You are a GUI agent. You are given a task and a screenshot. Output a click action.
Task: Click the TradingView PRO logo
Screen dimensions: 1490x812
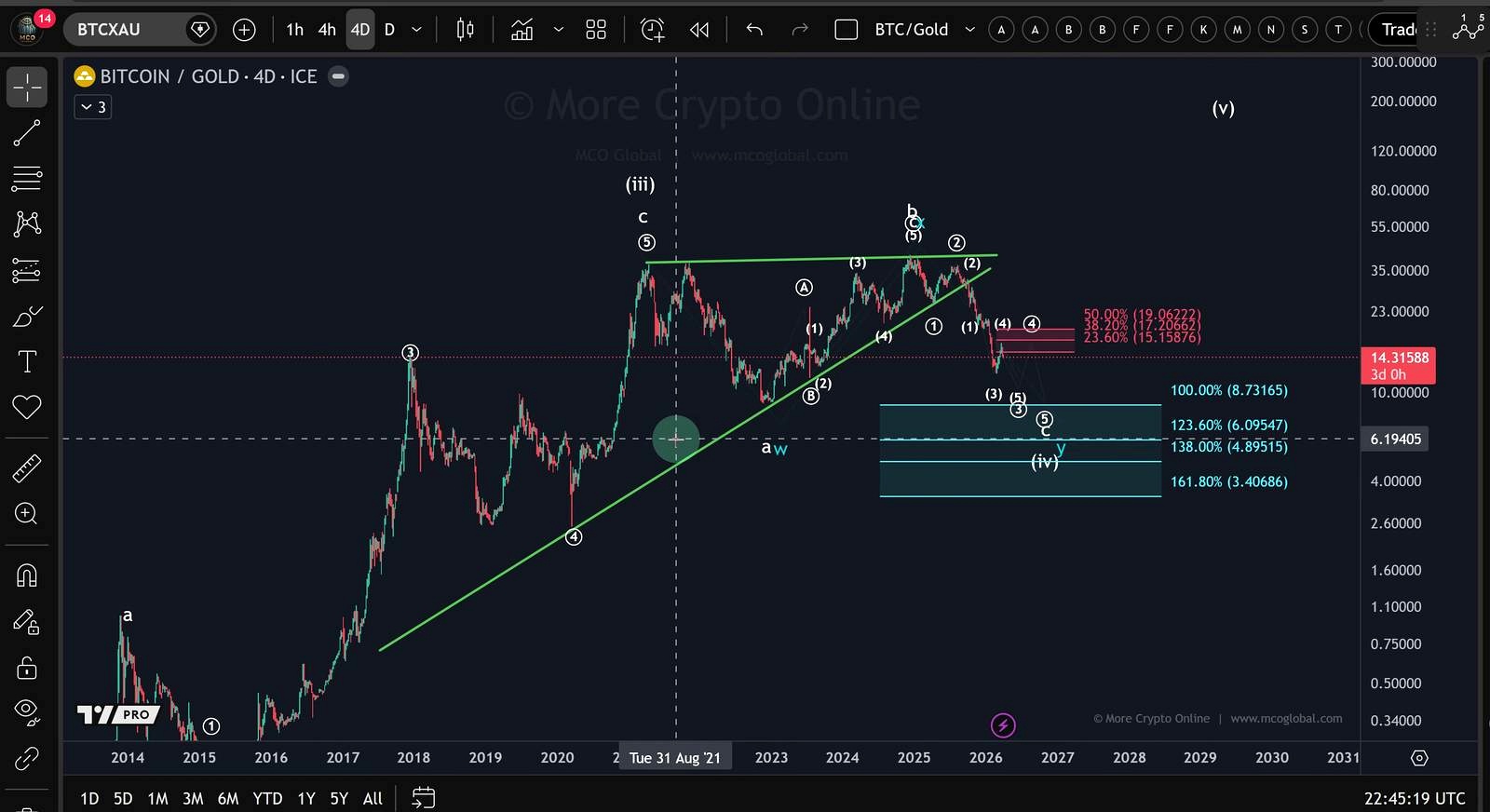pyautogui.click(x=118, y=714)
